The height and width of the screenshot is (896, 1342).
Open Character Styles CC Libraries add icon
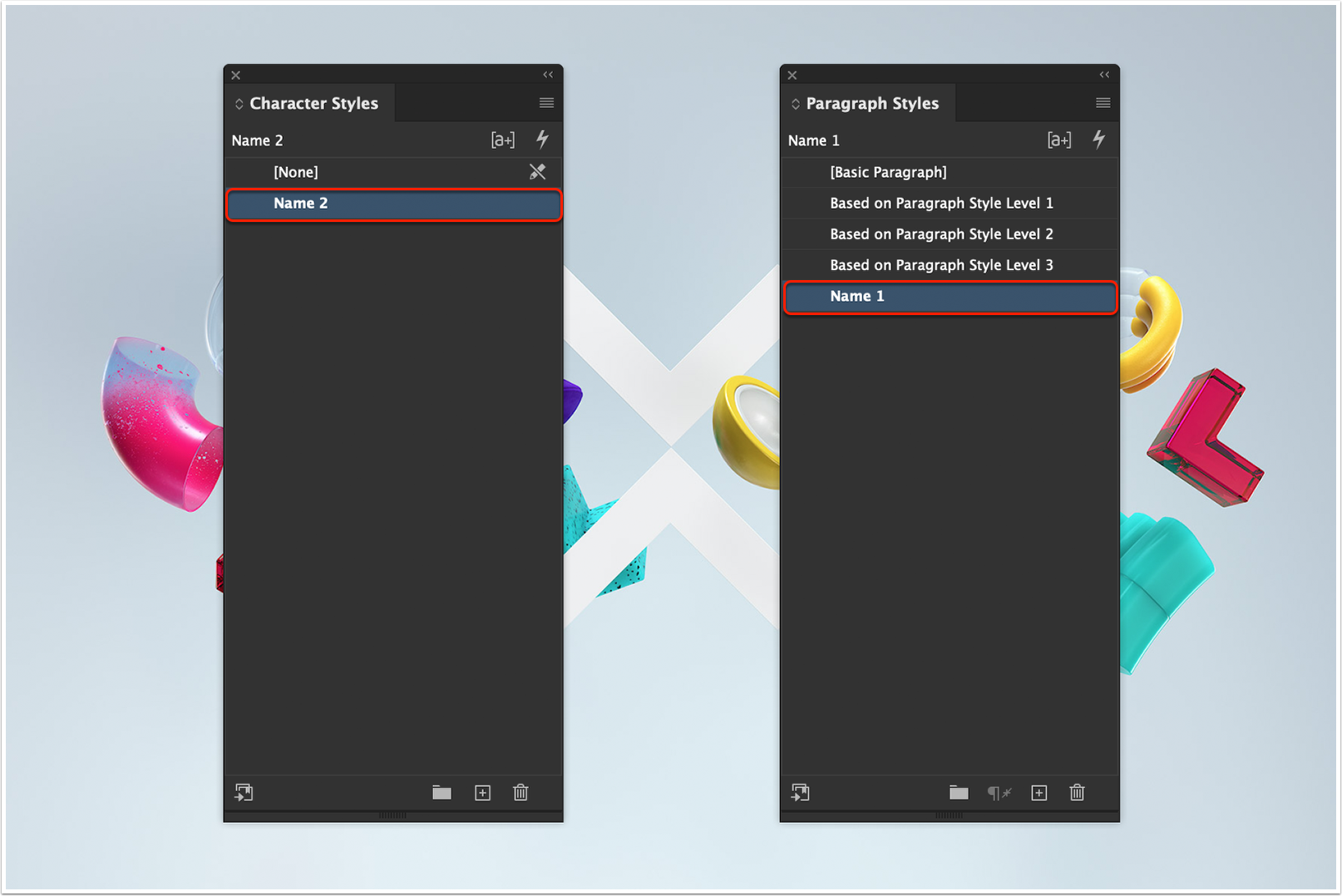click(x=244, y=793)
